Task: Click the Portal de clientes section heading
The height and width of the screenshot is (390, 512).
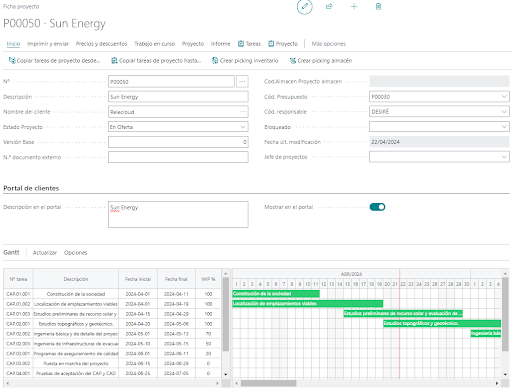Action: click(31, 188)
